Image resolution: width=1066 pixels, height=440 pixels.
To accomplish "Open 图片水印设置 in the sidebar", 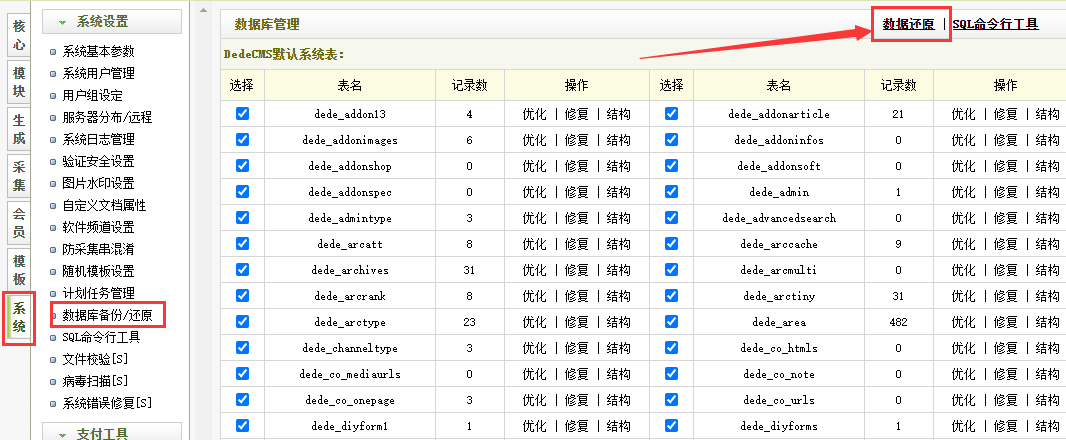I will (x=98, y=183).
